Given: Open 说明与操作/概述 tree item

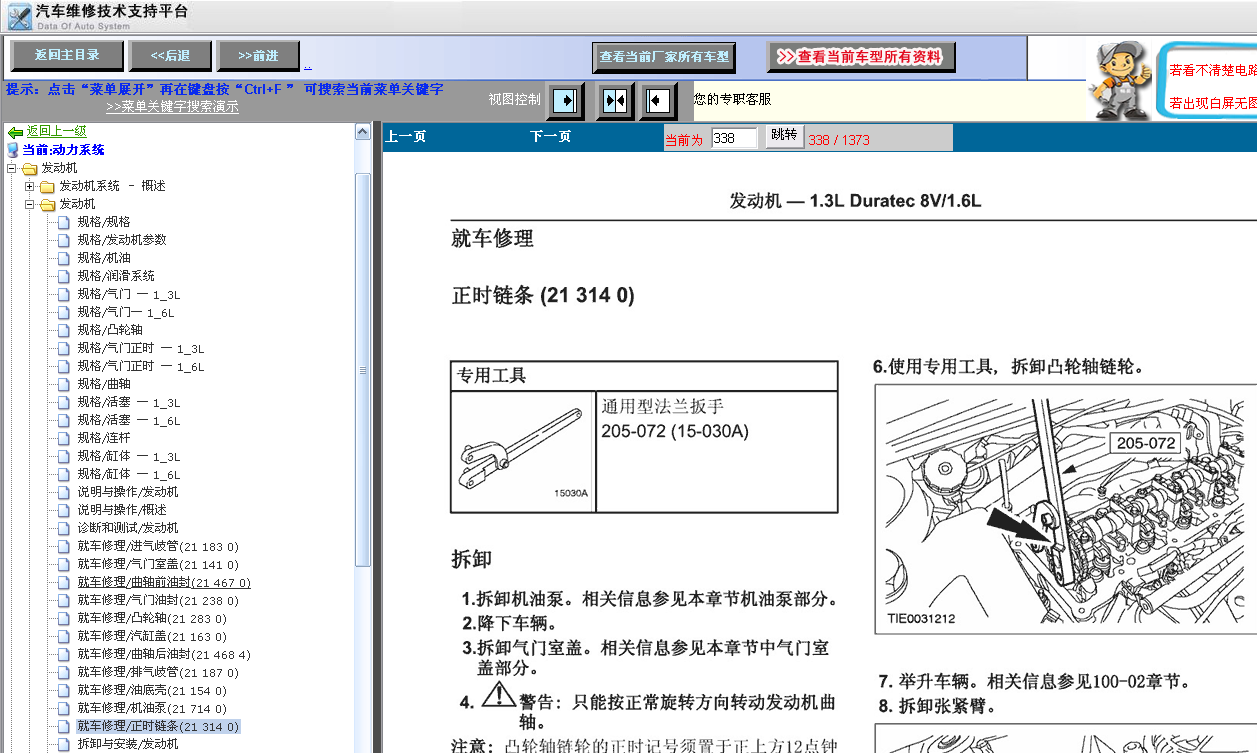Looking at the screenshot, I should pos(122,510).
